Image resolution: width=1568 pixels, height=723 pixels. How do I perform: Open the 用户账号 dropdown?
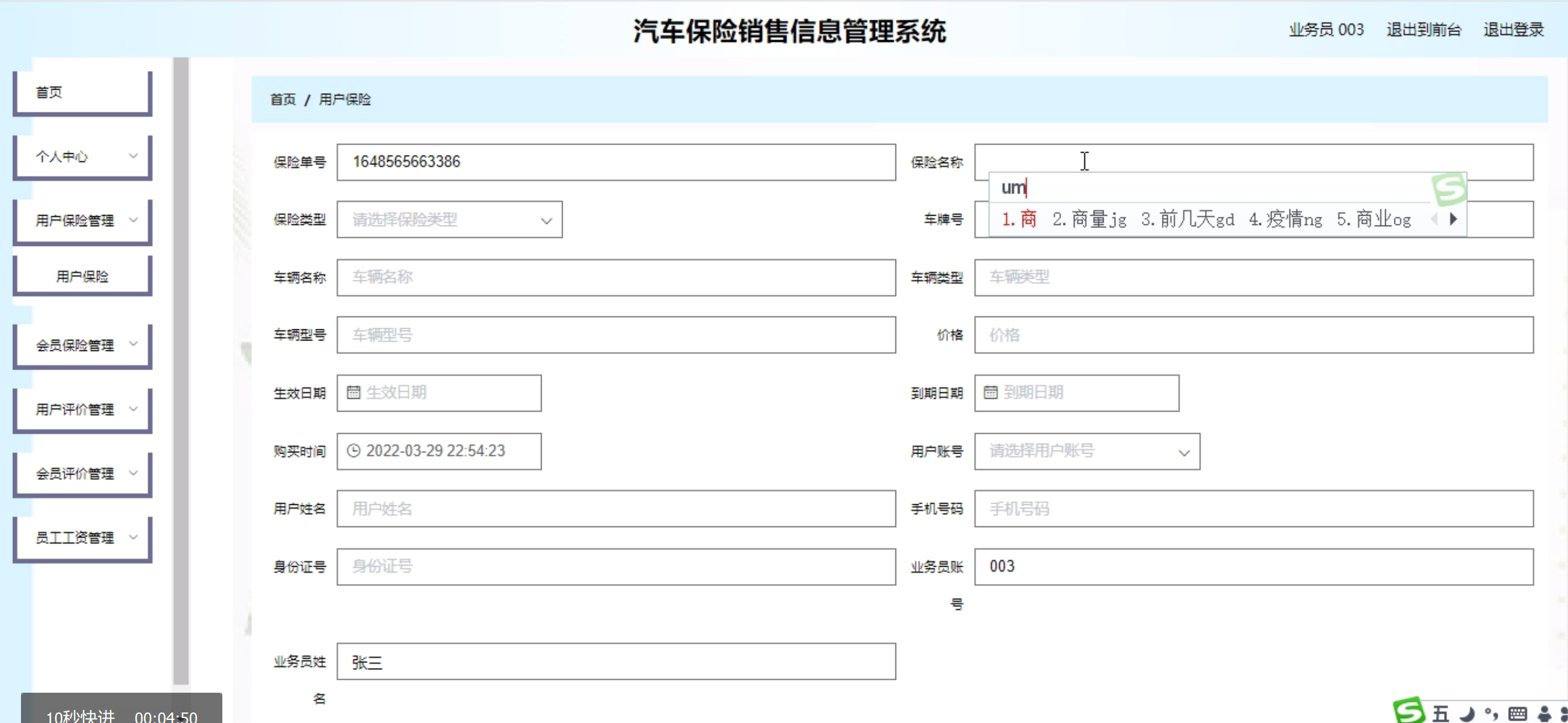pos(1087,451)
